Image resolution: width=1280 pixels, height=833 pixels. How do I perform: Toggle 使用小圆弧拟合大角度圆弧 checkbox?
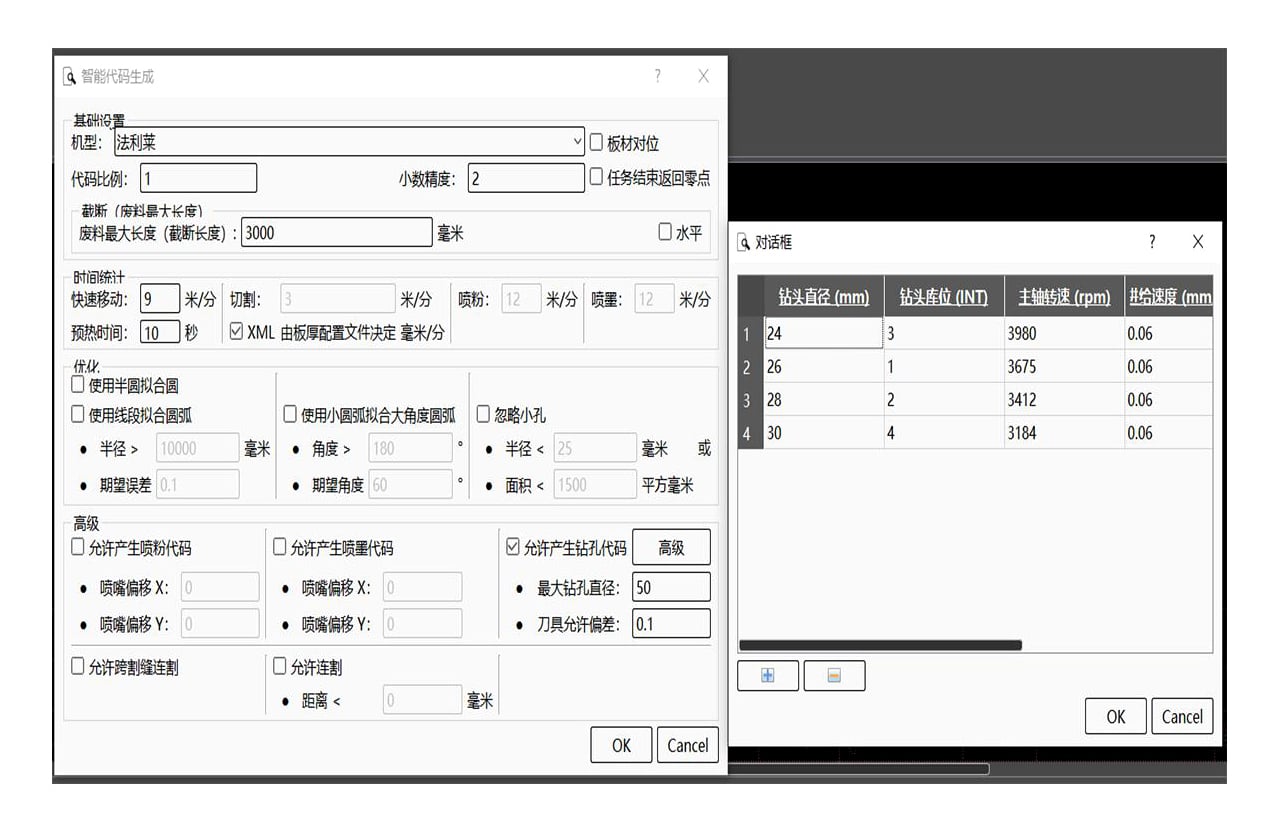pyautogui.click(x=290, y=414)
